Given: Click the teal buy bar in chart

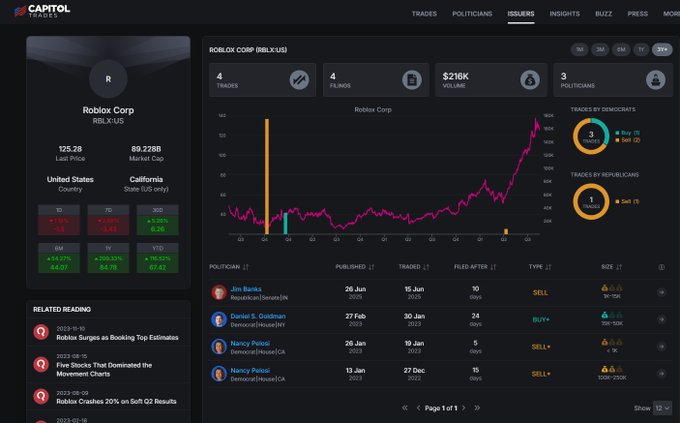Looking at the screenshot, I should pyautogui.click(x=285, y=223).
